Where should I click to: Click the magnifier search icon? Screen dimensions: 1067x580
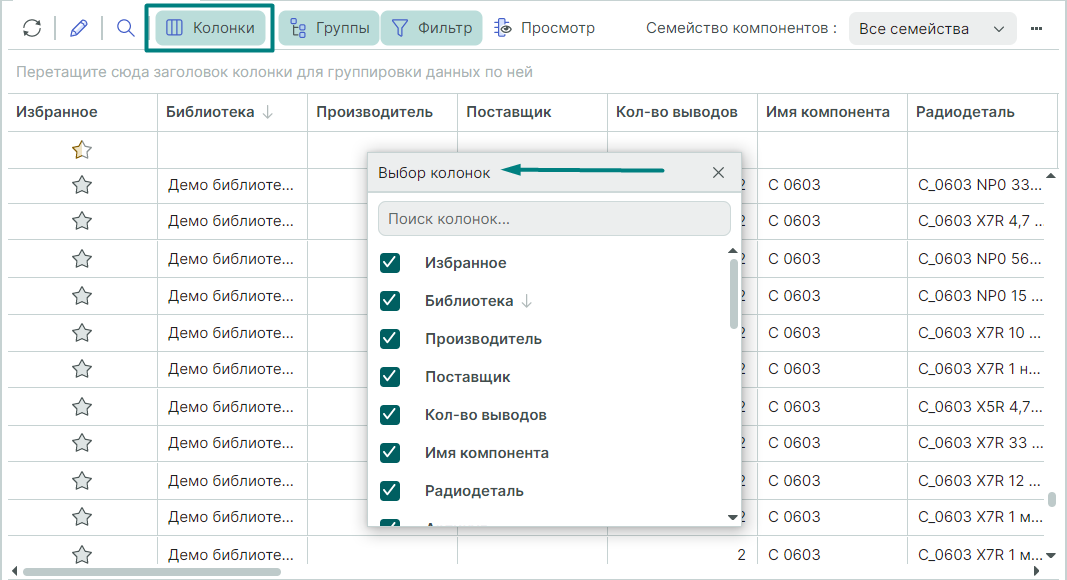click(x=125, y=28)
